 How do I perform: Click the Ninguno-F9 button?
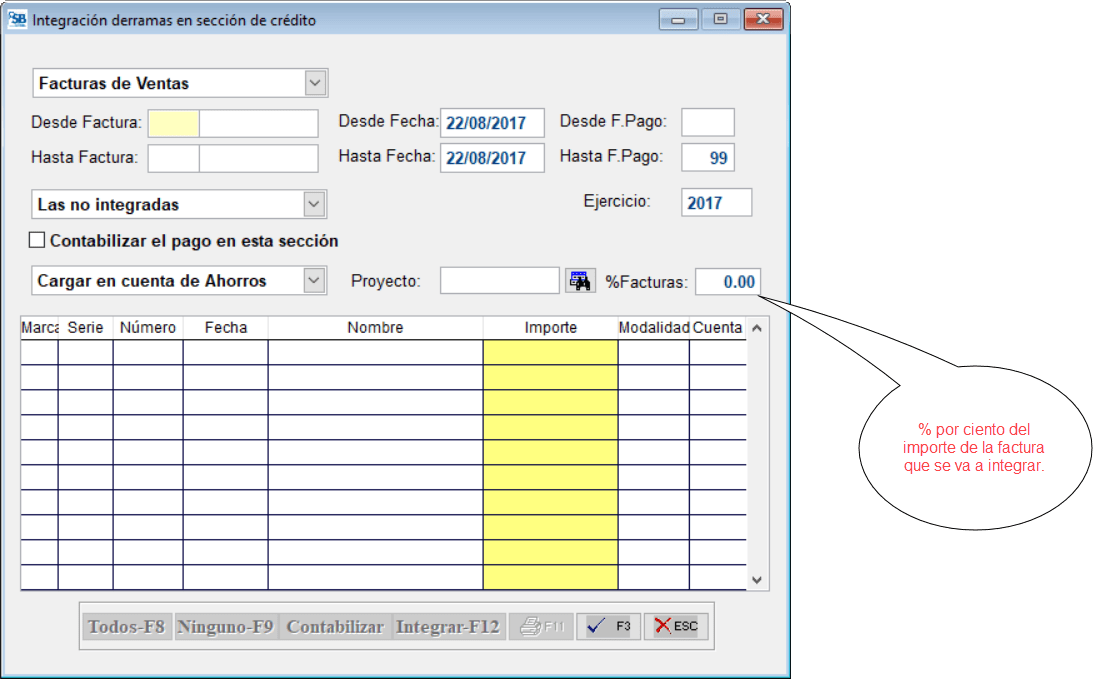(225, 627)
